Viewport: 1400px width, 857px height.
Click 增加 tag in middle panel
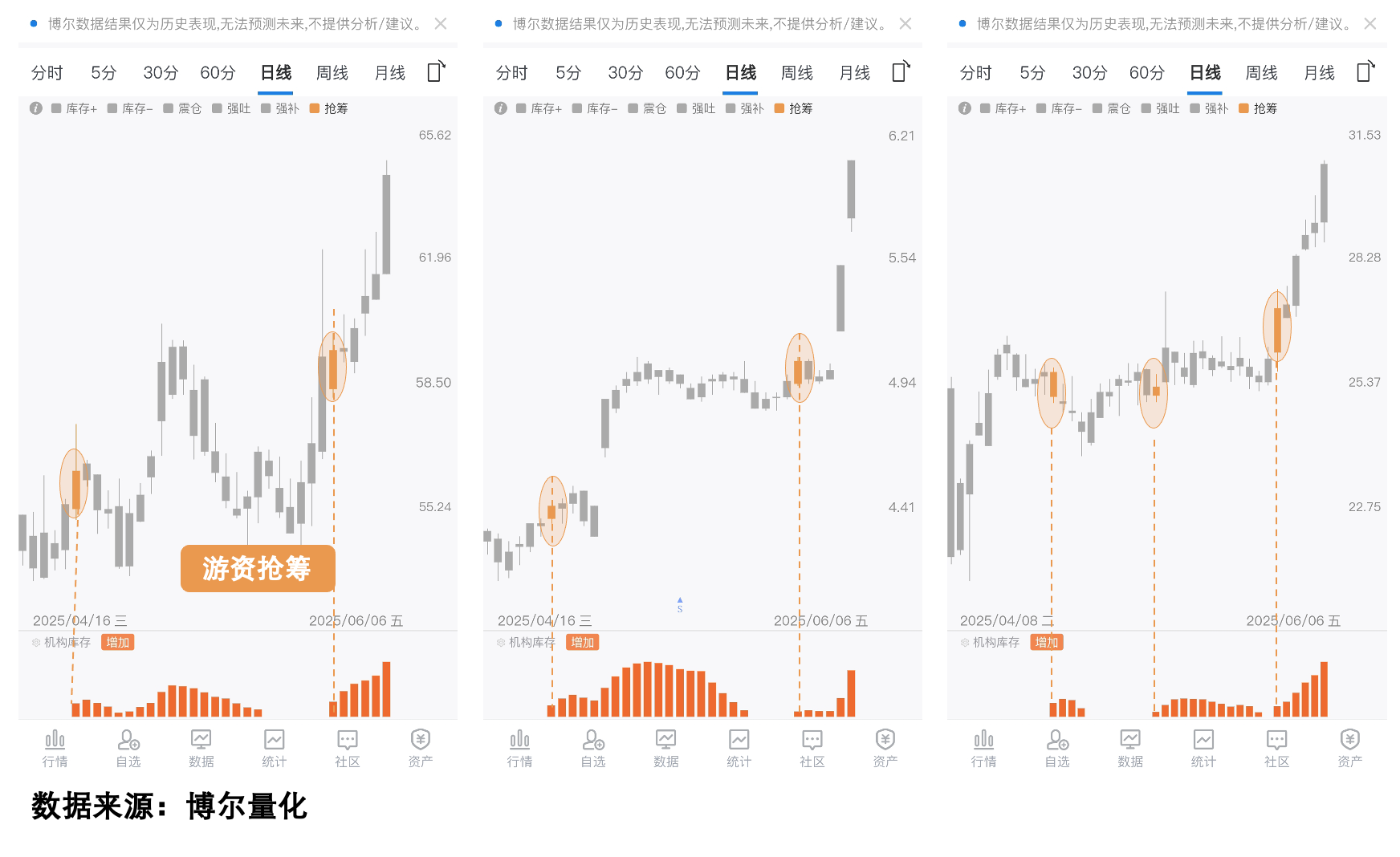(x=582, y=642)
